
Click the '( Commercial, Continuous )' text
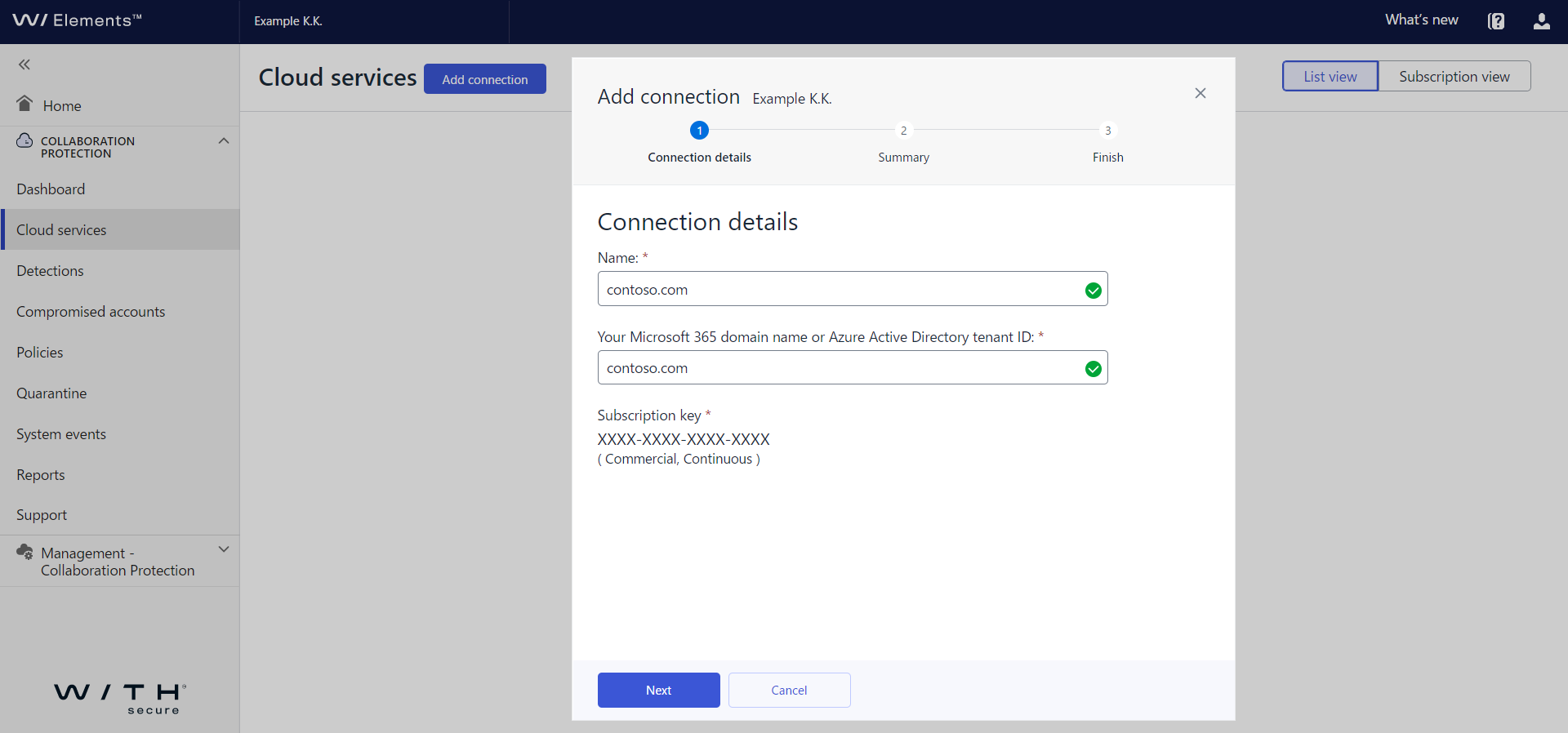pyautogui.click(x=679, y=459)
